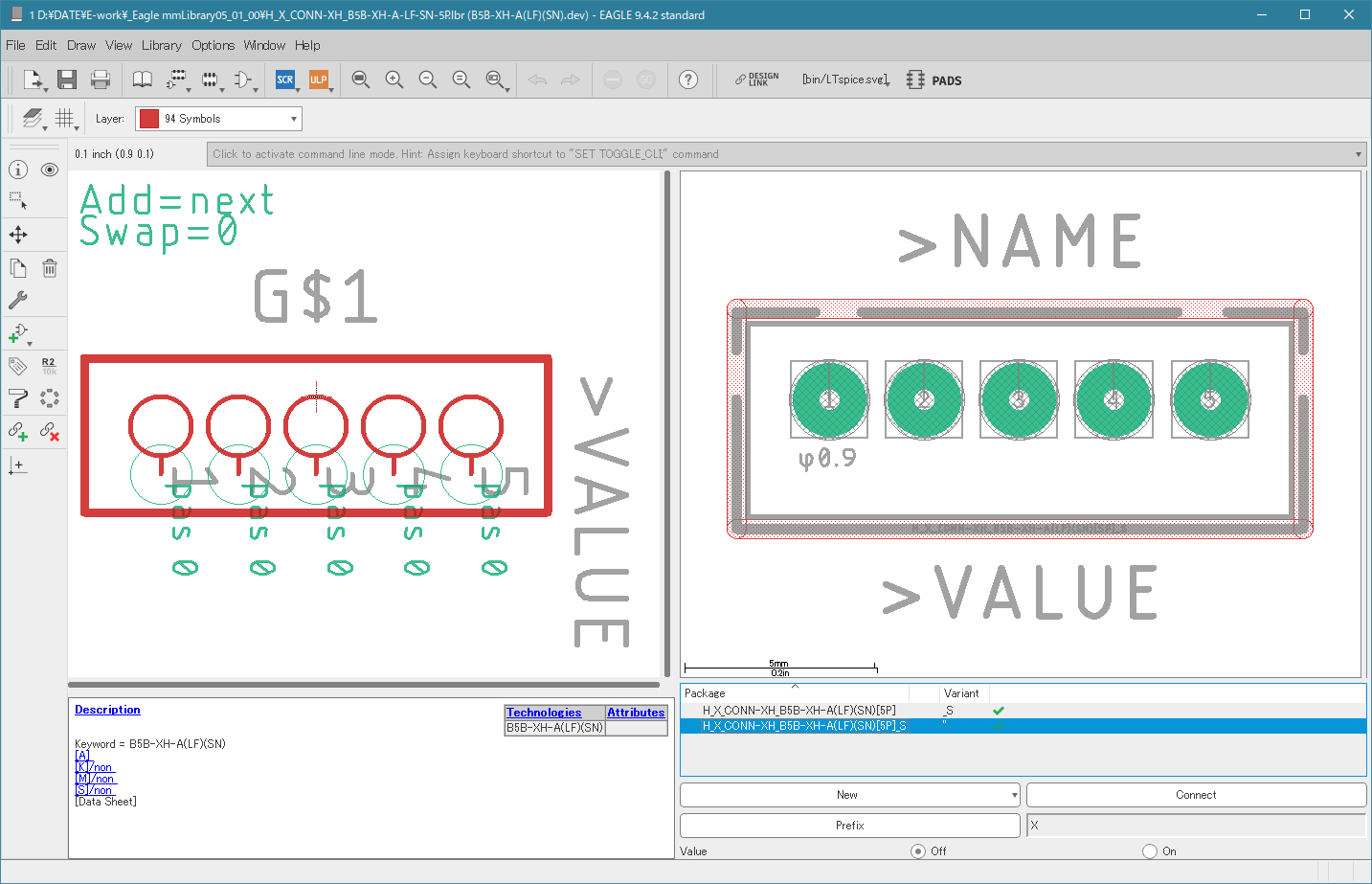Screen dimensions: 1372x884
Task: Open the Help question mark icon
Action: click(x=688, y=79)
